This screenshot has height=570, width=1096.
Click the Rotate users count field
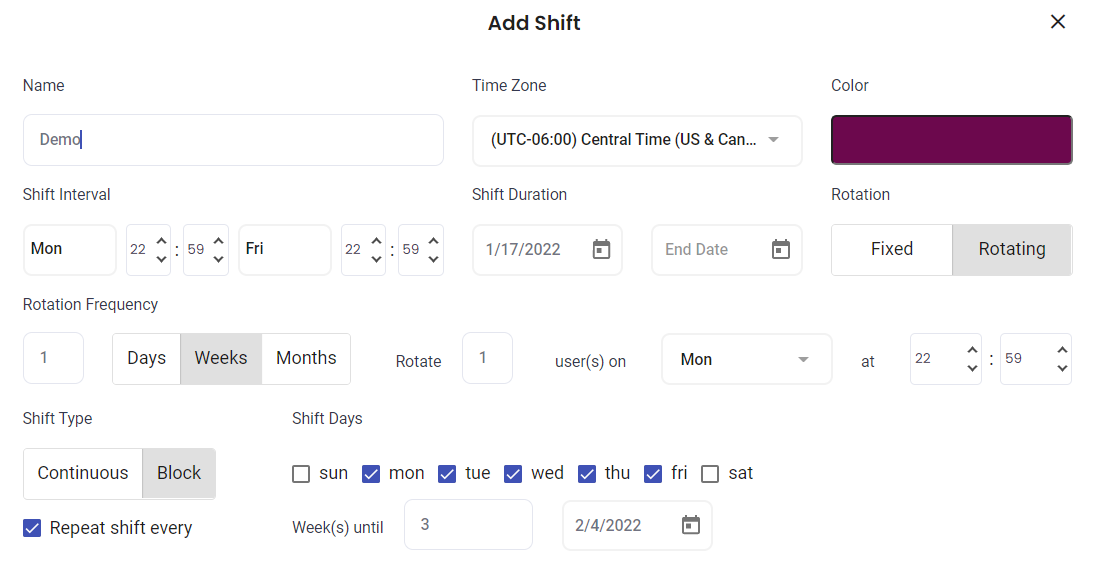(487, 357)
